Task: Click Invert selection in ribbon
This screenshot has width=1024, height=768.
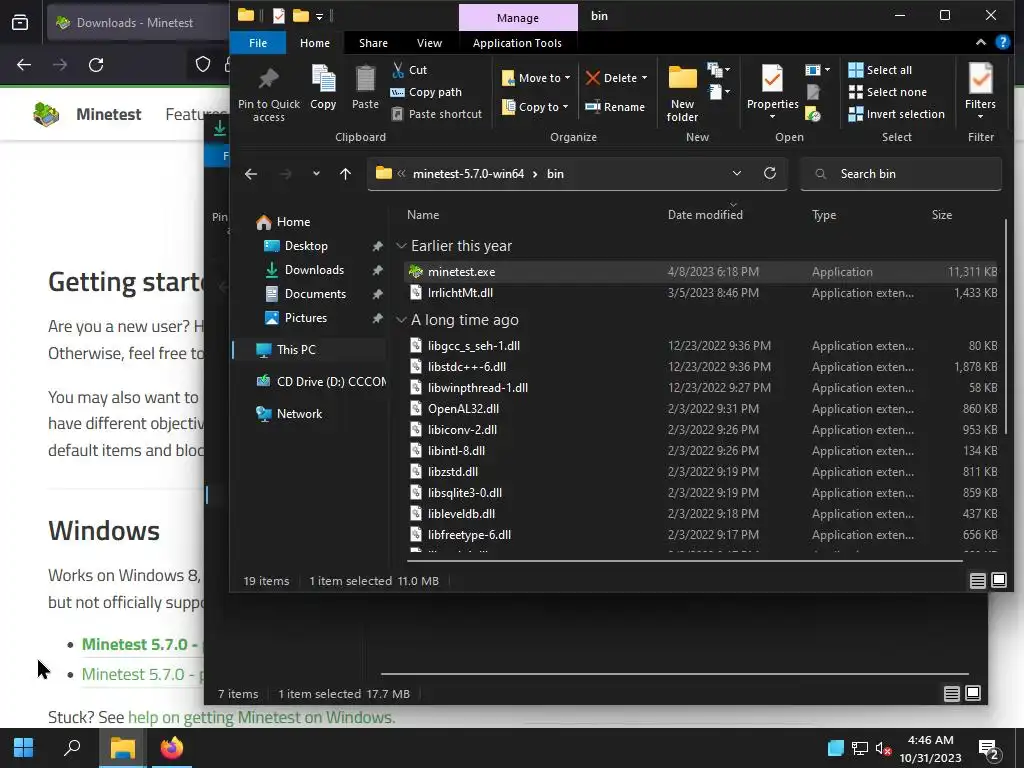Action: click(896, 114)
